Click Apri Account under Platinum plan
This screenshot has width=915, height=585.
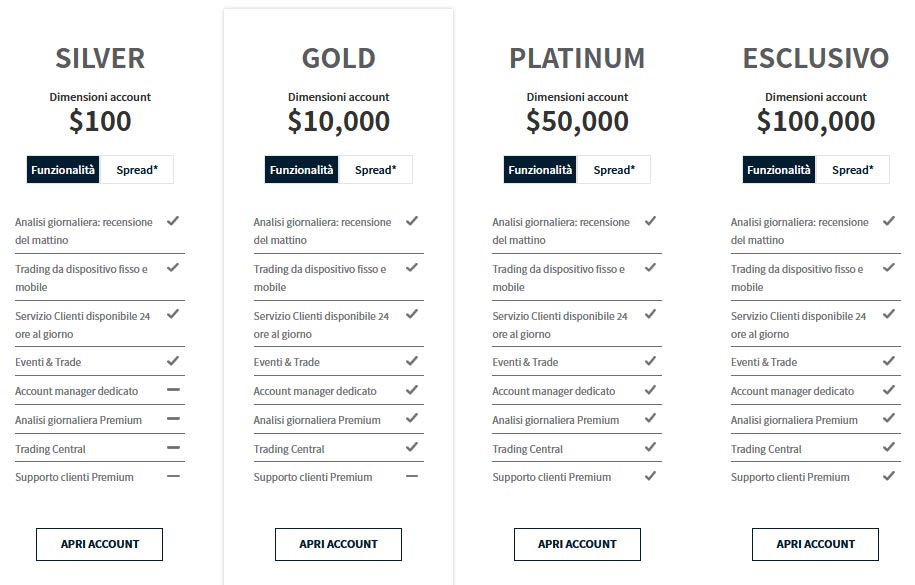[577, 544]
